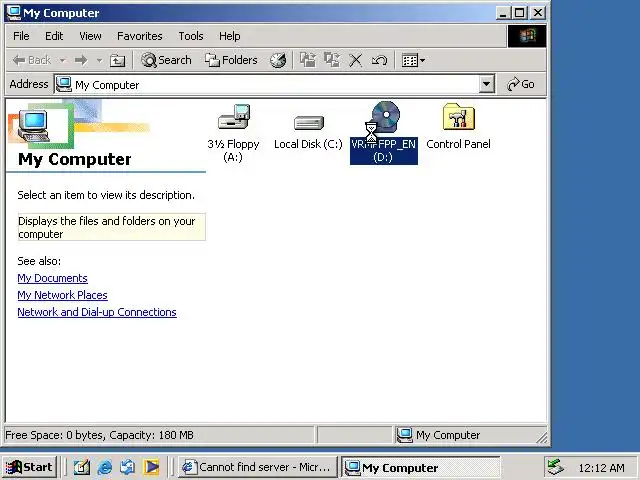Open the File menu
Viewport: 640px width, 480px height.
(x=21, y=36)
